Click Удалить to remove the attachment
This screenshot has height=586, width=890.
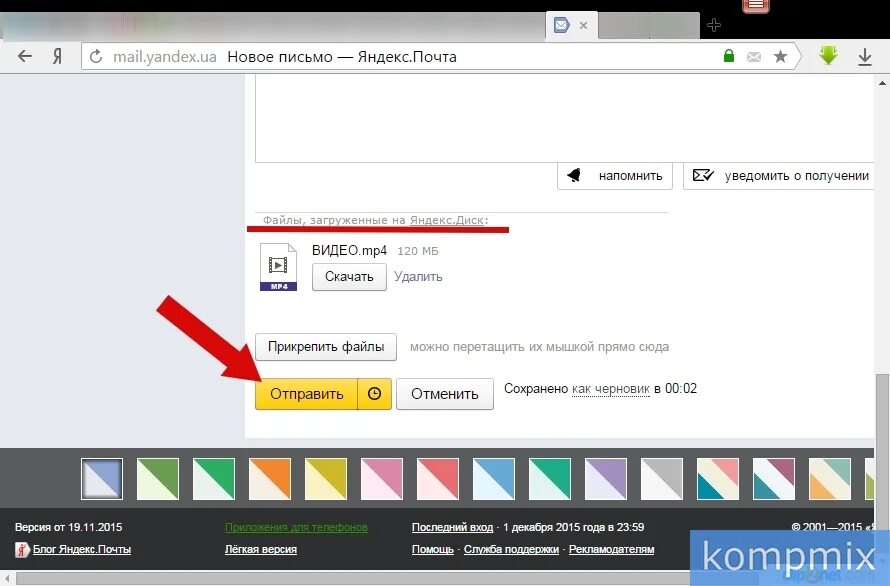(x=418, y=277)
